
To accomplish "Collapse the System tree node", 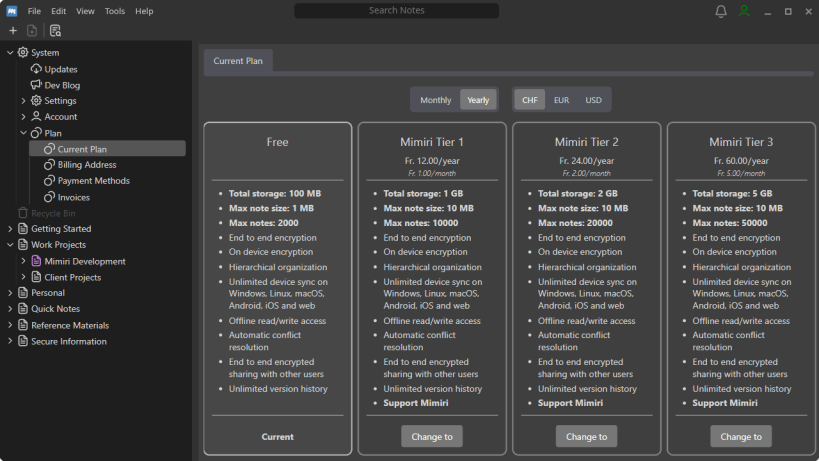I will pyautogui.click(x=10, y=52).
